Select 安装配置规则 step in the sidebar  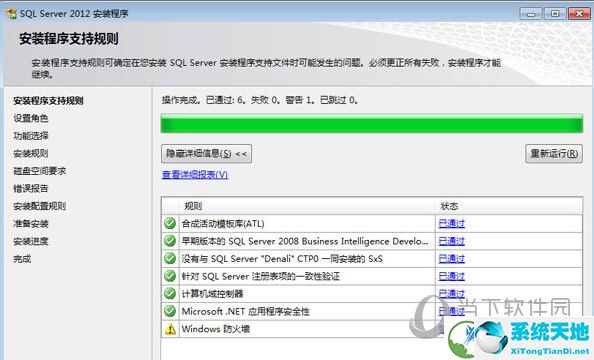point(39,206)
